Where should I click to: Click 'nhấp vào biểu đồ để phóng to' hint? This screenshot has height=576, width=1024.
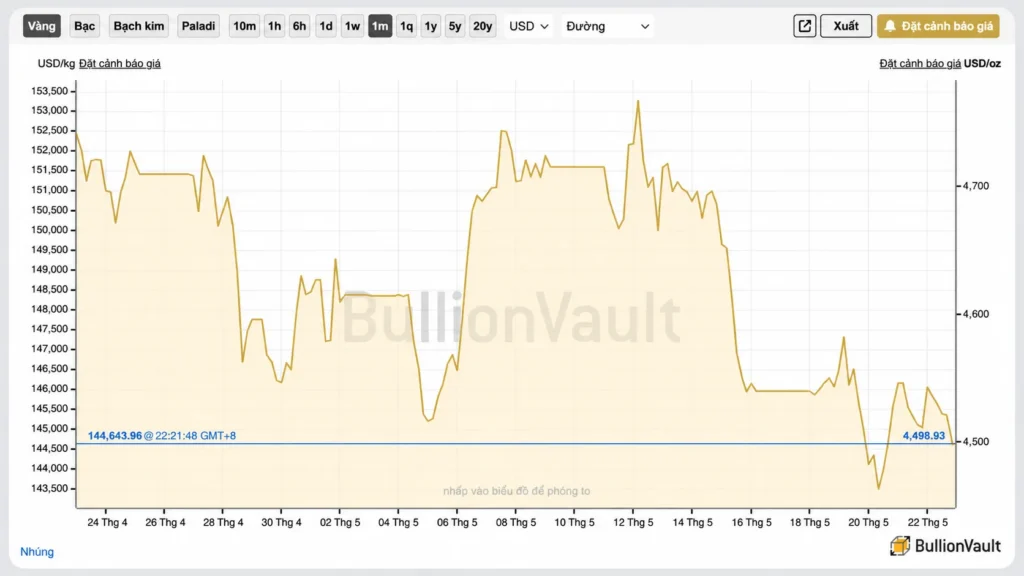point(517,491)
